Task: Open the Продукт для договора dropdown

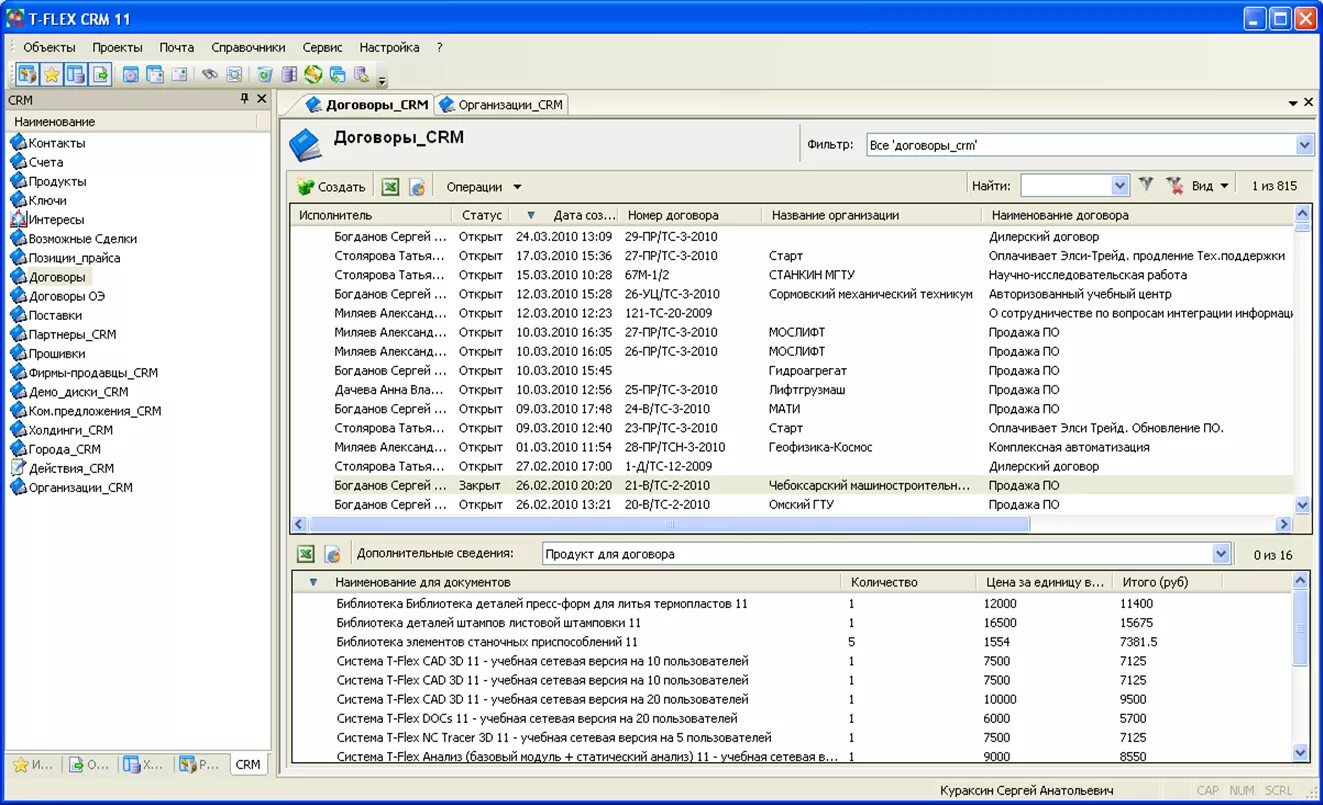Action: click(x=1221, y=554)
